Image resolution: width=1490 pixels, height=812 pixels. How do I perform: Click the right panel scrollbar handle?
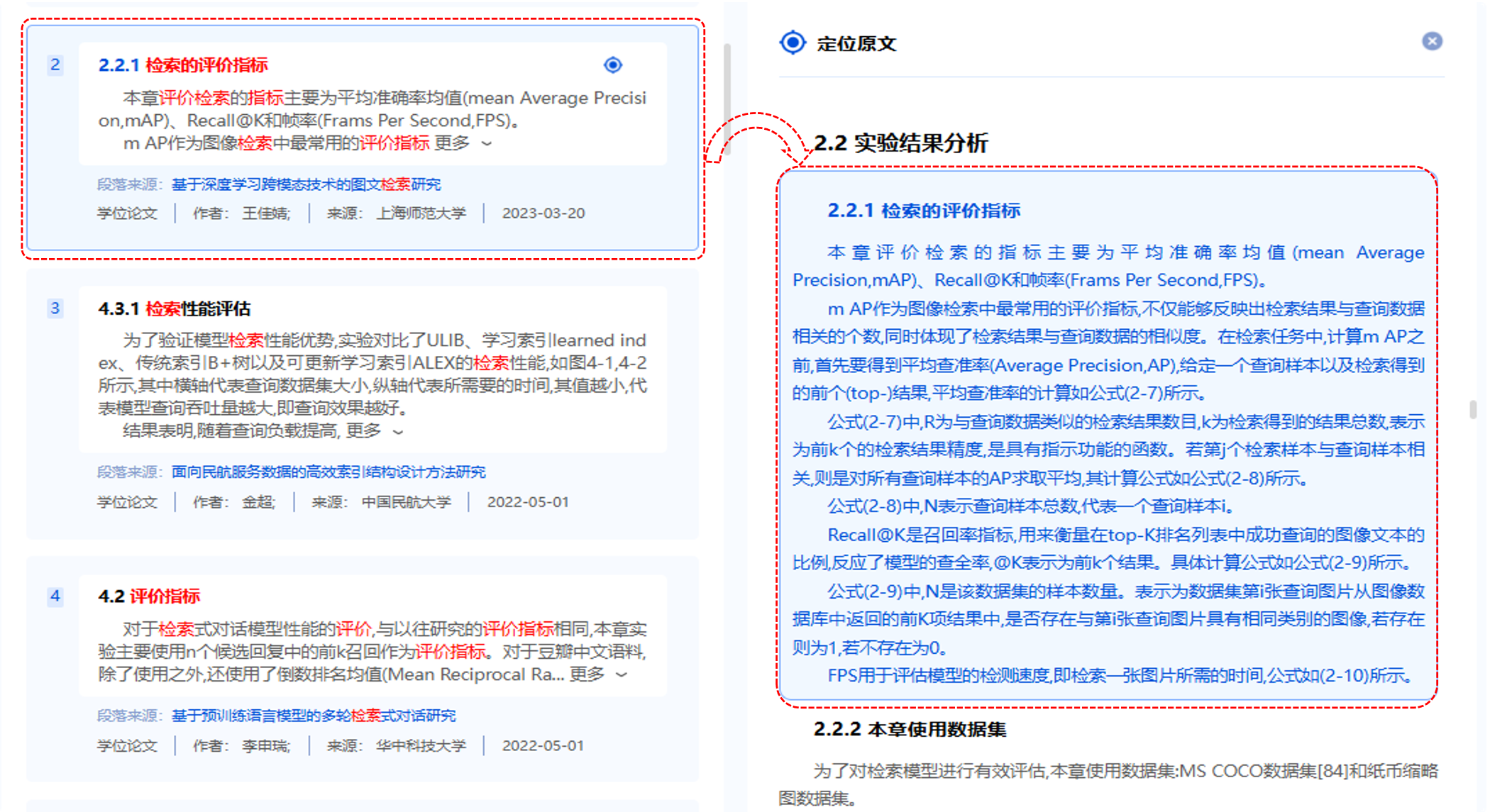(1473, 409)
